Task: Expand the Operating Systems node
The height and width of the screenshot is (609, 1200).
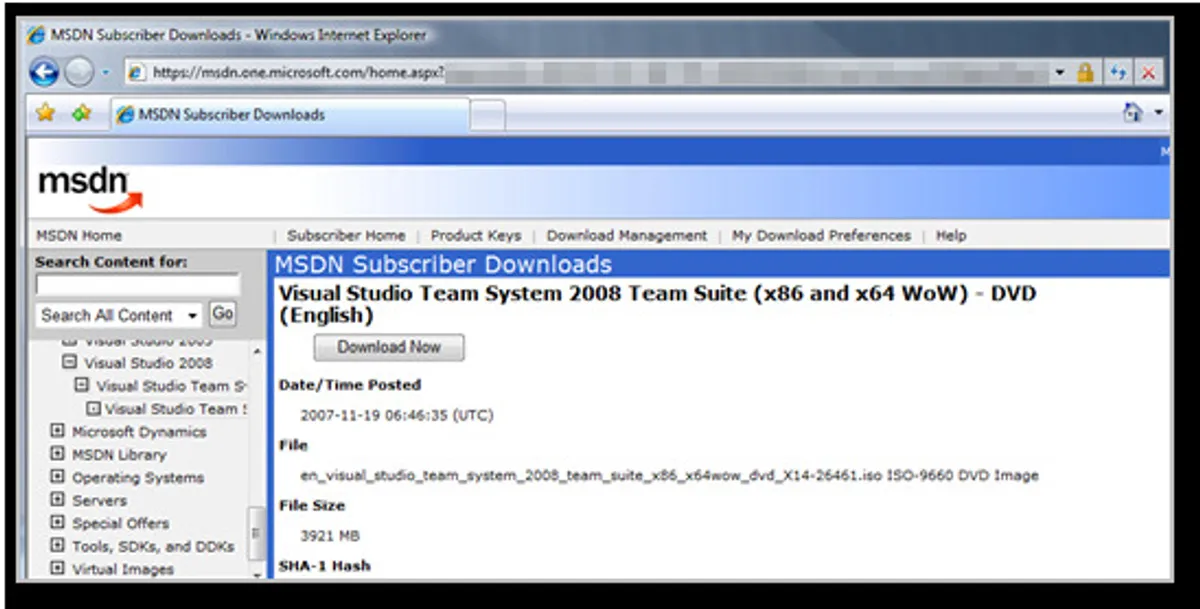Action: tap(58, 478)
